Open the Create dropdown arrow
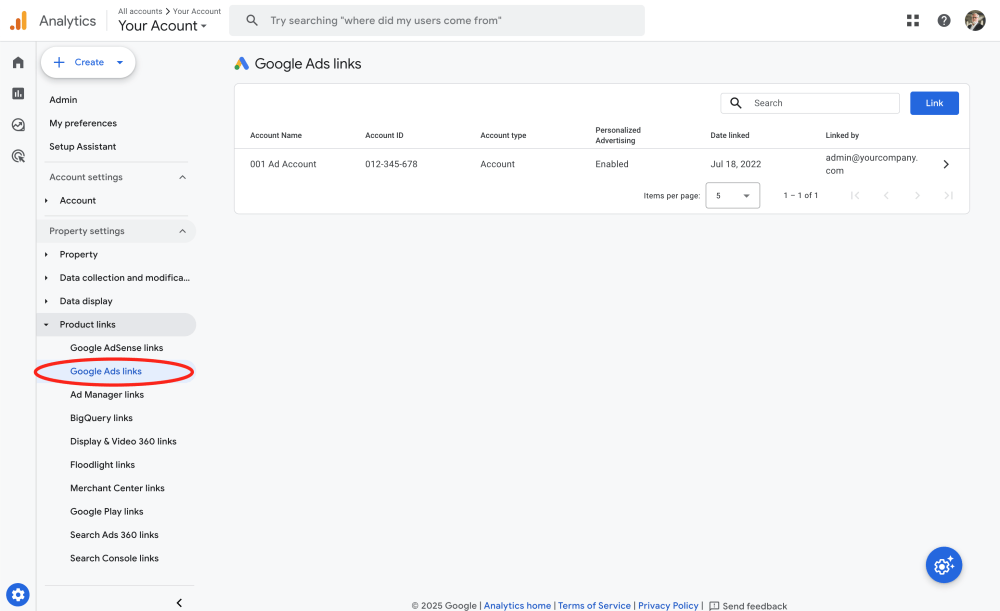The width and height of the screenshot is (1000, 611). tap(119, 63)
